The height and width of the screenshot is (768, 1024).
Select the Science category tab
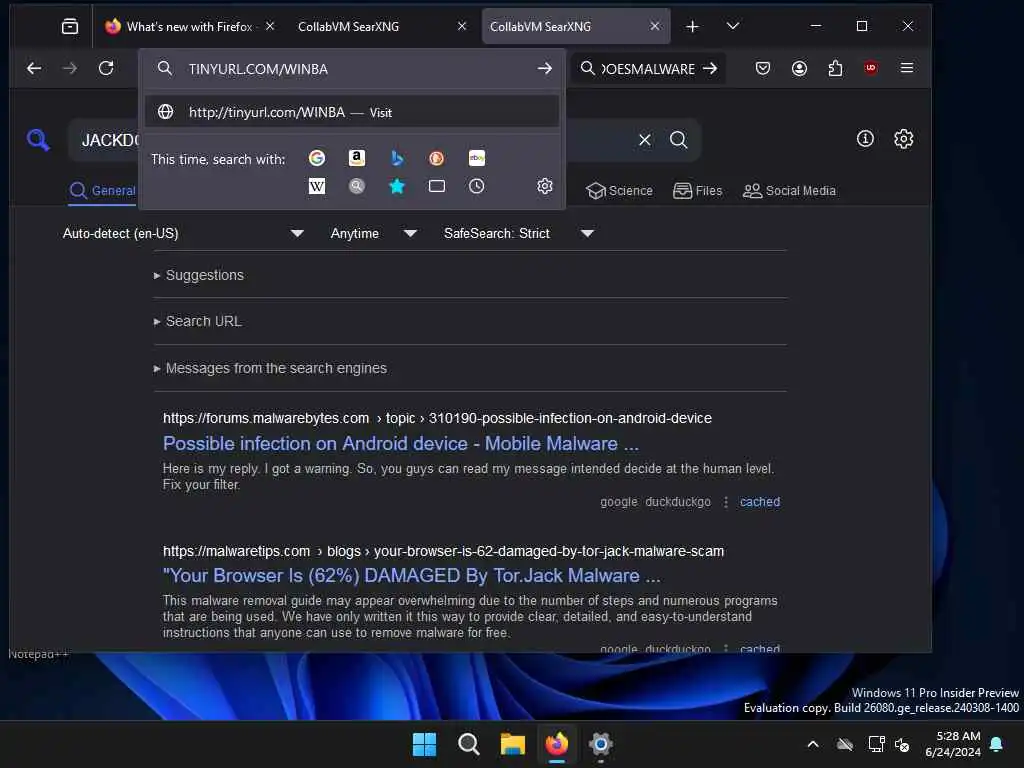click(619, 191)
